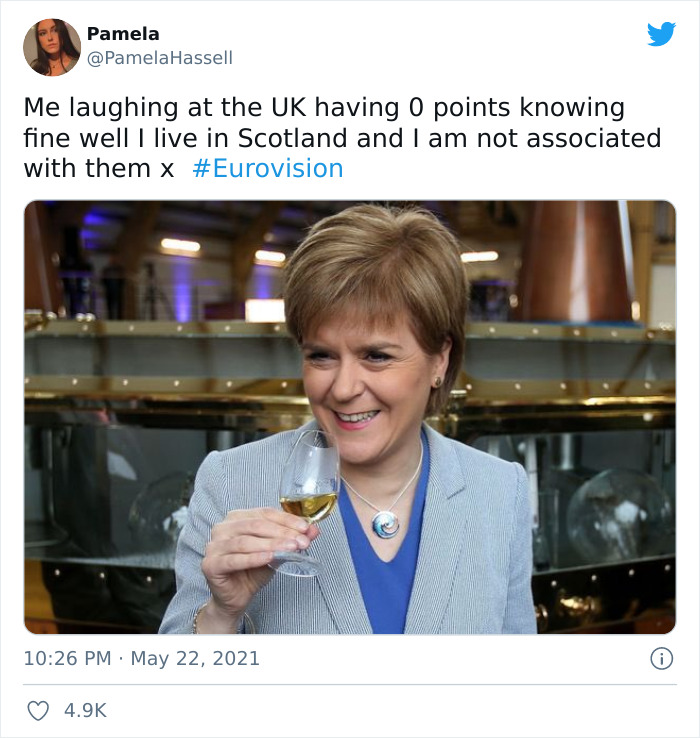Like the tweet with the heart icon
Image resolution: width=700 pixels, height=738 pixels.
(x=38, y=710)
